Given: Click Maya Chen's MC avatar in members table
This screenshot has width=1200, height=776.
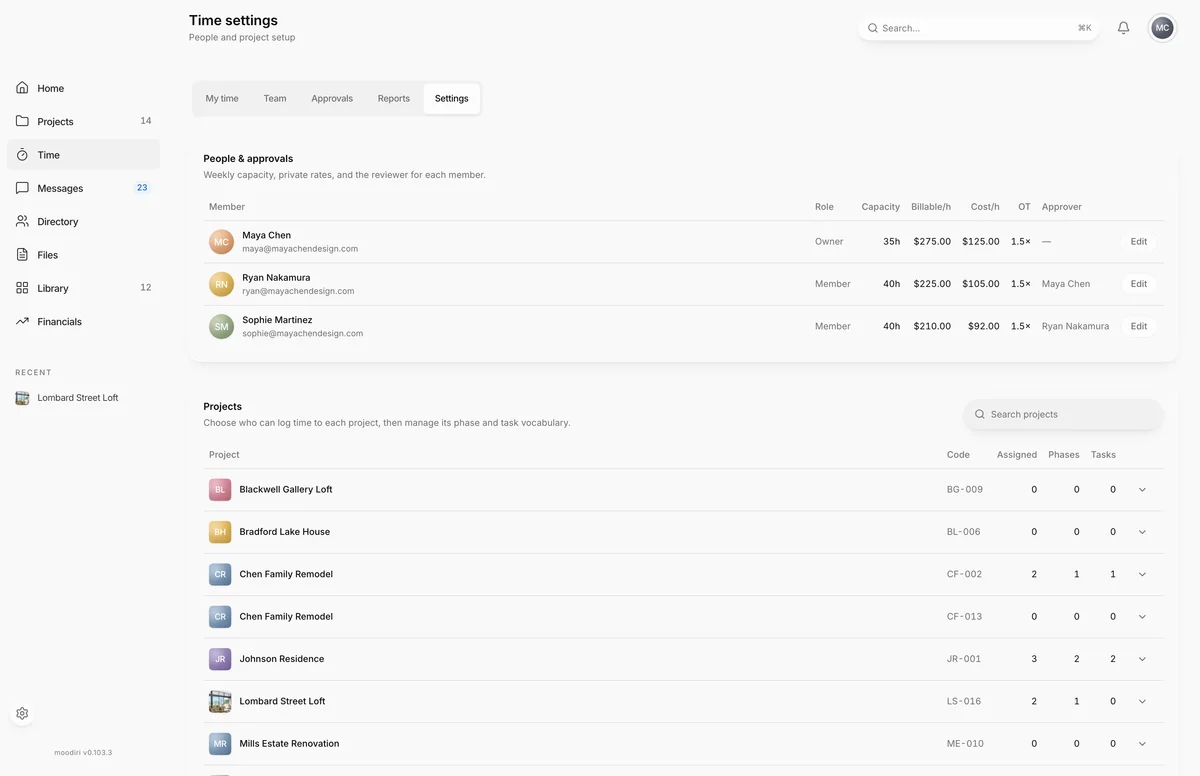Looking at the screenshot, I should tap(221, 242).
